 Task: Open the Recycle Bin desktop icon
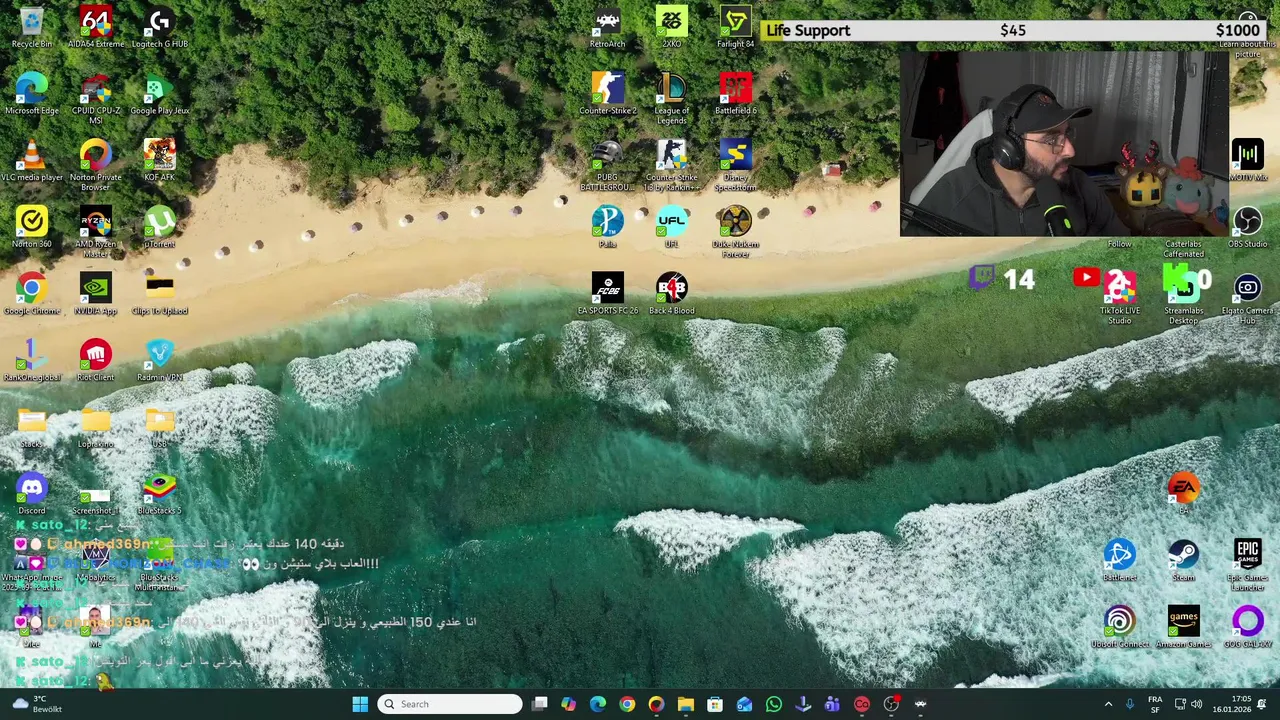(x=32, y=28)
